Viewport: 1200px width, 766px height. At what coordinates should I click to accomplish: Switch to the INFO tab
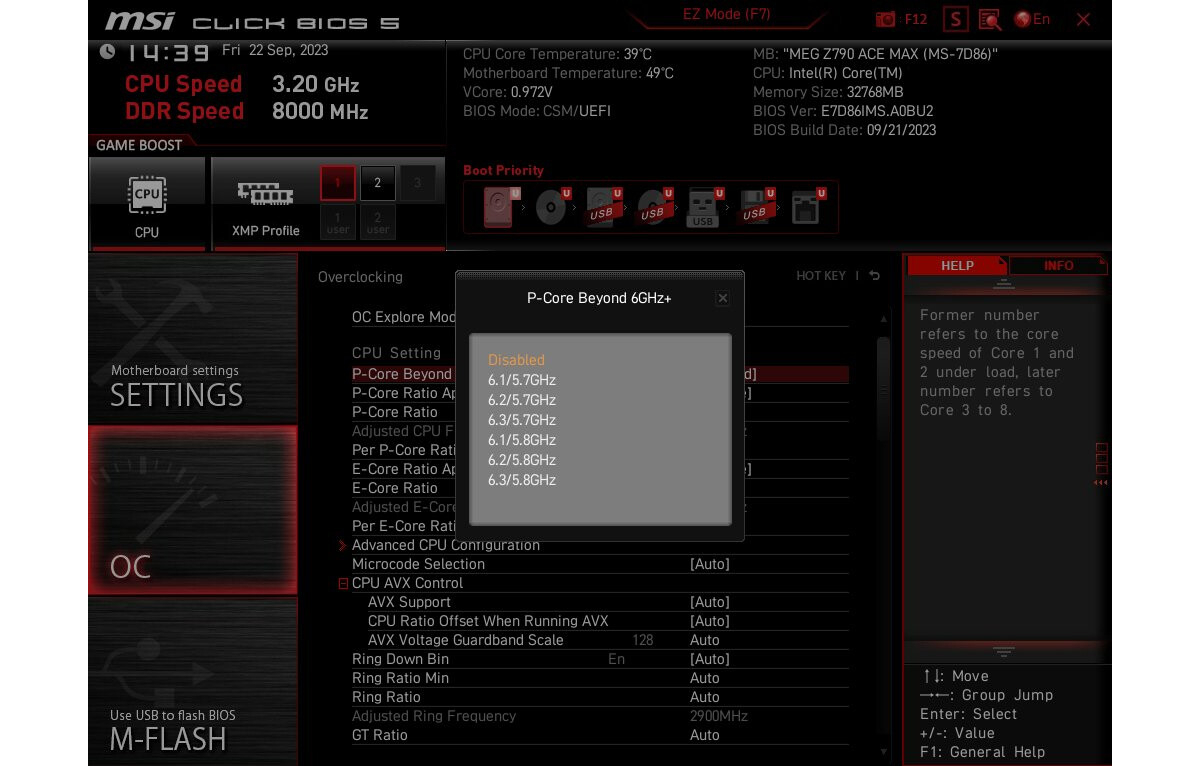(x=1059, y=265)
